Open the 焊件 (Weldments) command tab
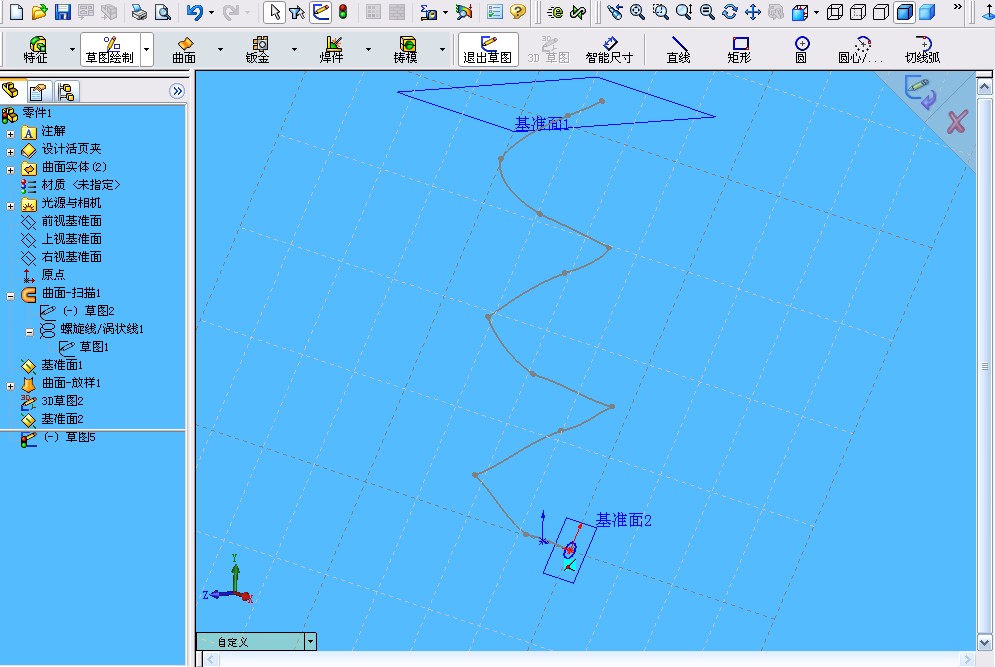This screenshot has height=667, width=995. click(x=331, y=50)
